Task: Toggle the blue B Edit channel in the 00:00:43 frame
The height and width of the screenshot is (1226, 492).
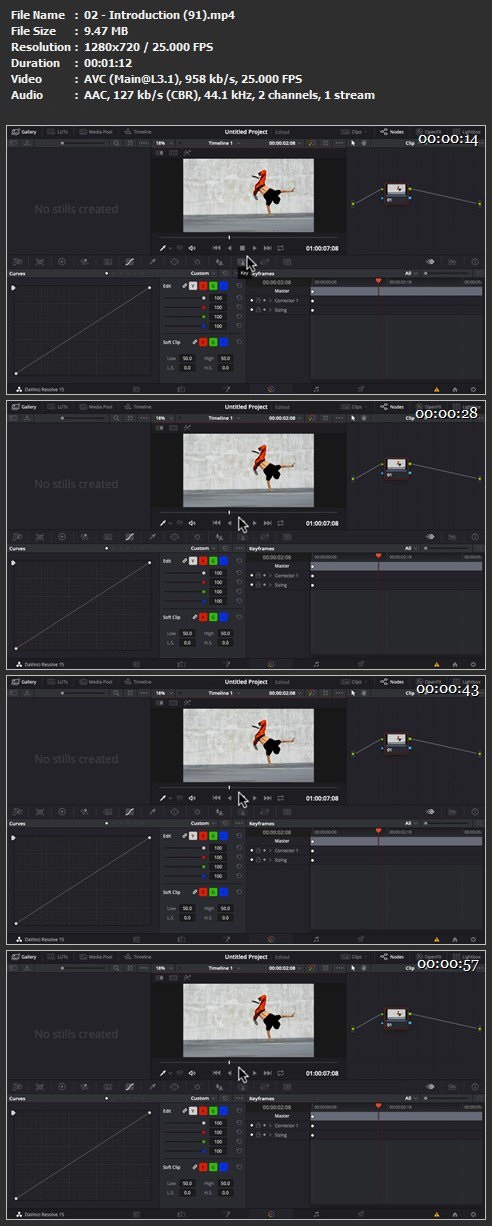Action: click(x=225, y=836)
